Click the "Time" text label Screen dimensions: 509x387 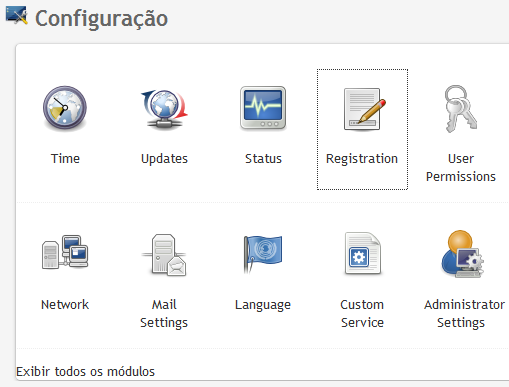point(65,158)
